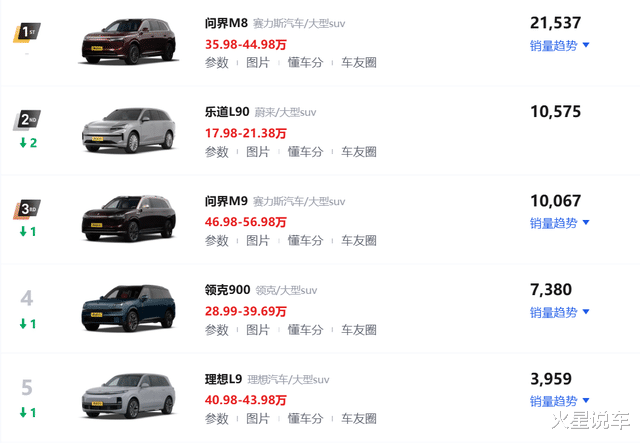Open the 理想L9 car thumbnail

tap(123, 393)
